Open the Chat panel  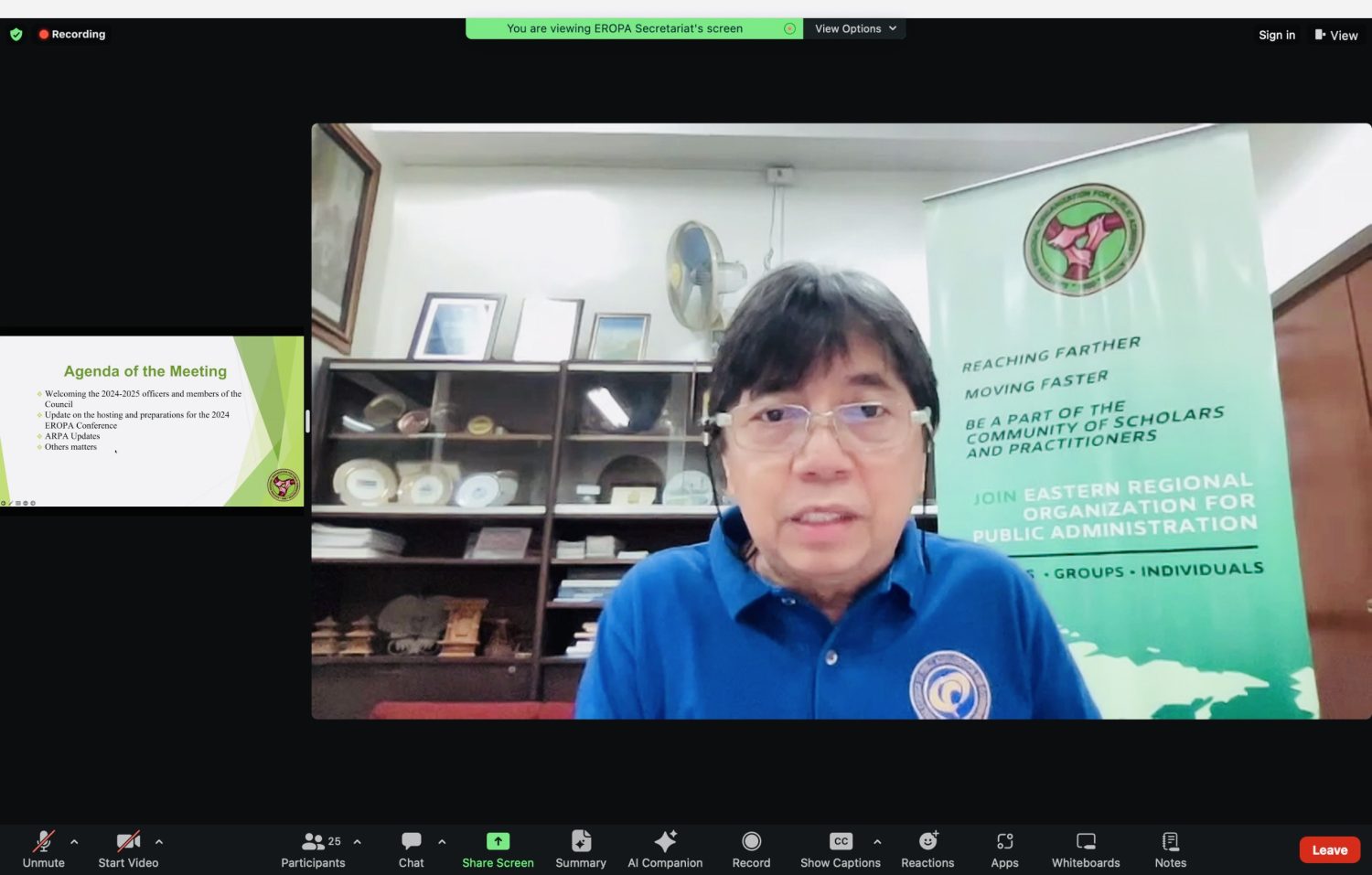click(x=412, y=849)
